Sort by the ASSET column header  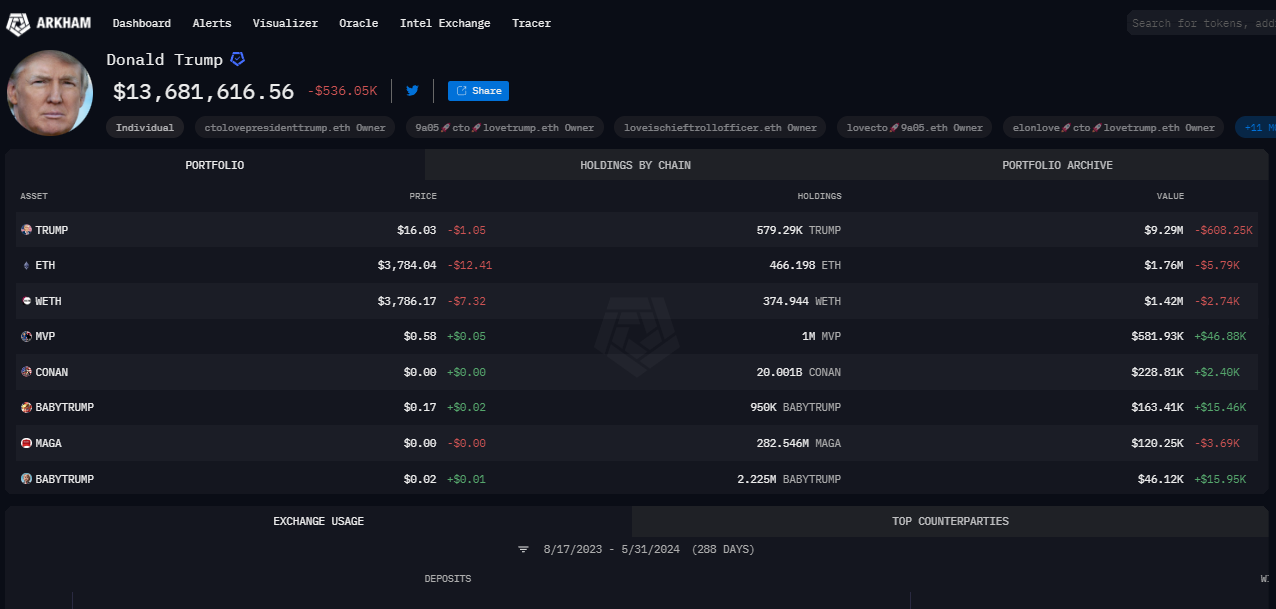click(34, 196)
